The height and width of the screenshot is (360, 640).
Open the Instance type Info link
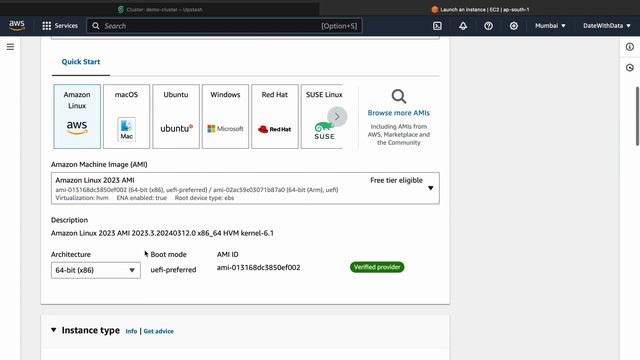coord(131,331)
